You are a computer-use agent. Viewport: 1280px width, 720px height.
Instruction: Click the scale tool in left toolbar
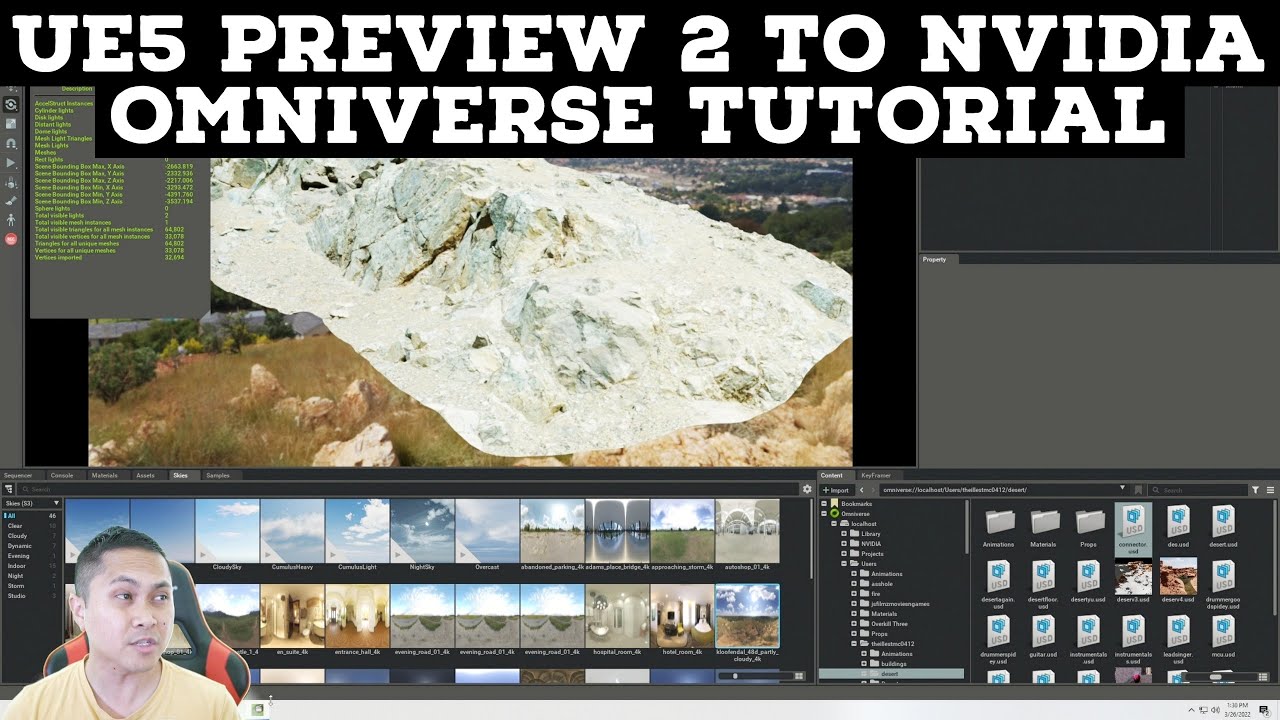click(x=11, y=123)
